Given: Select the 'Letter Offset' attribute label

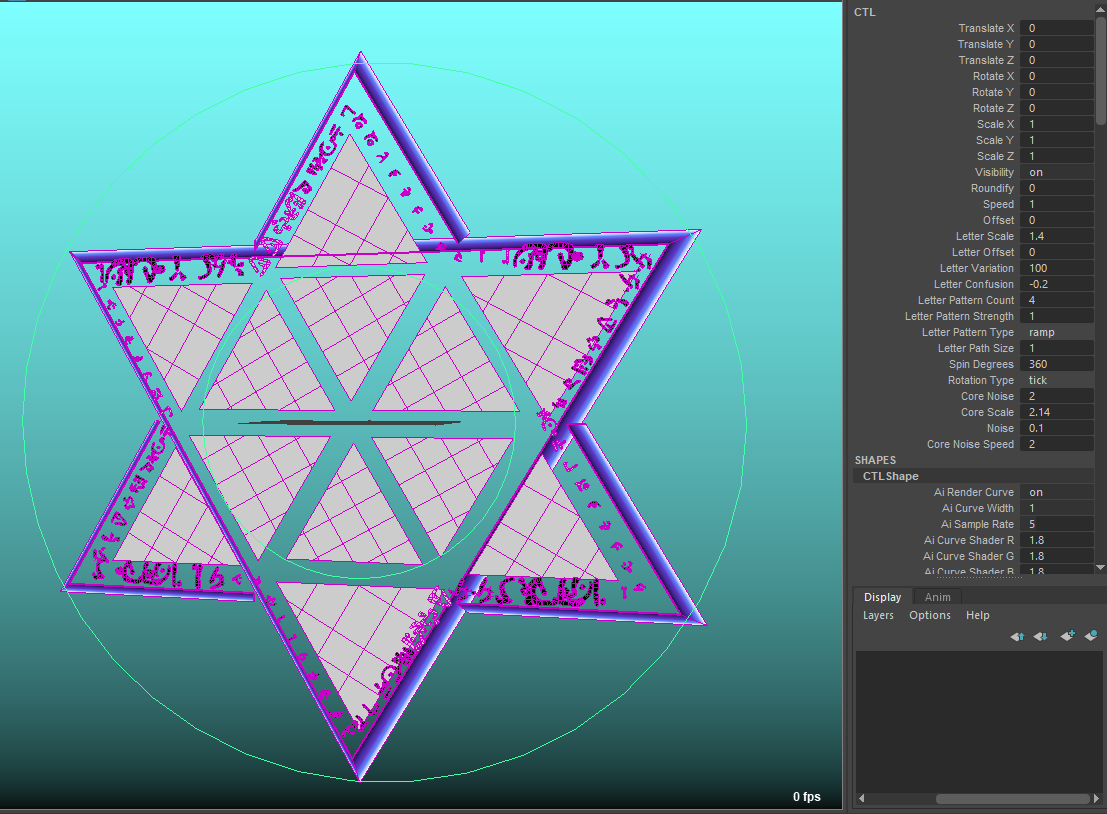Looking at the screenshot, I should (983, 252).
